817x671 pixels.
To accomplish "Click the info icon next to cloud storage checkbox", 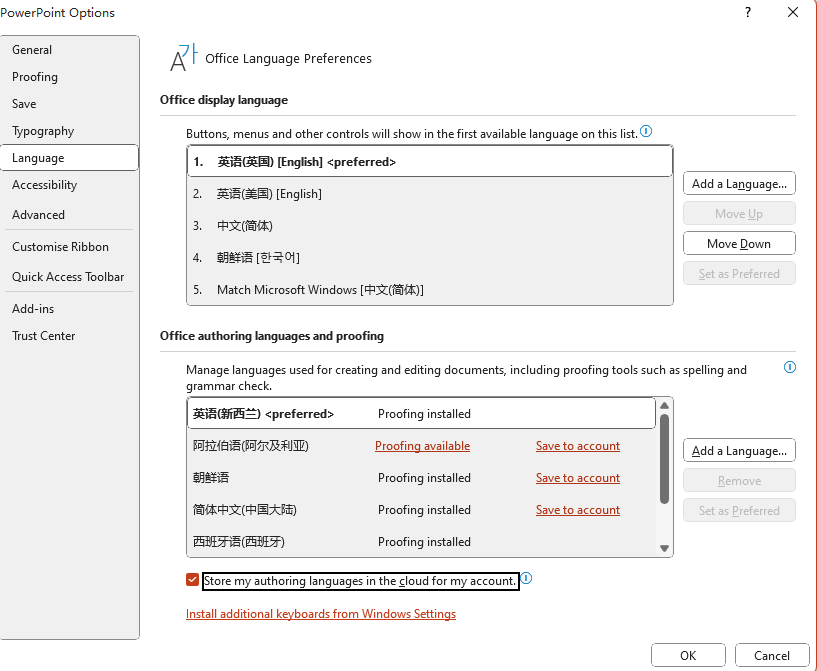I will pyautogui.click(x=526, y=578).
